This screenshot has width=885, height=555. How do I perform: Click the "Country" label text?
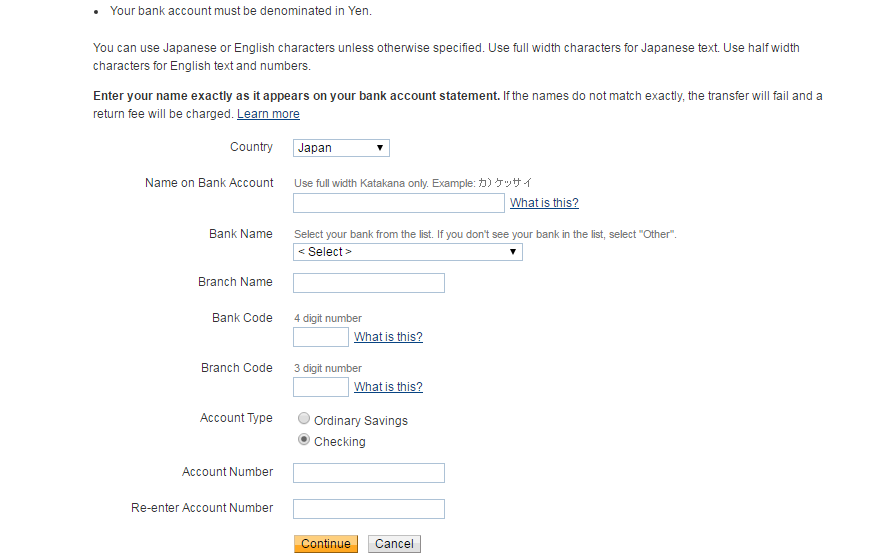pos(251,147)
